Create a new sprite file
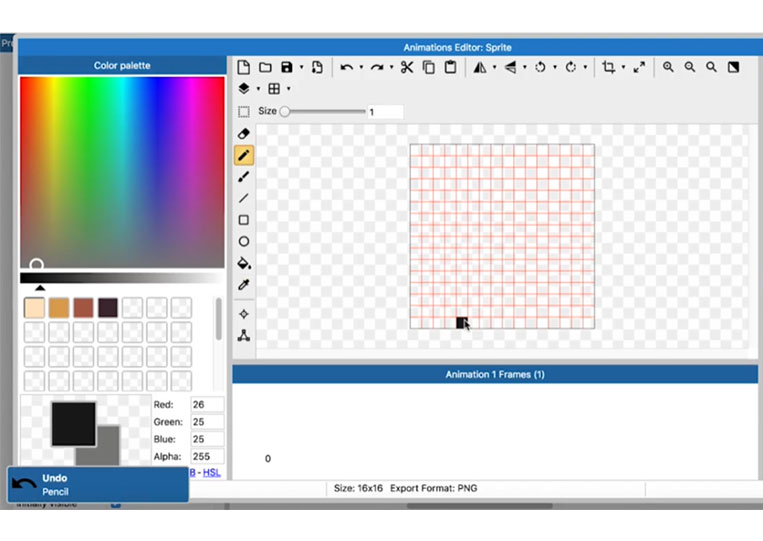The image size is (763, 541). click(x=243, y=67)
